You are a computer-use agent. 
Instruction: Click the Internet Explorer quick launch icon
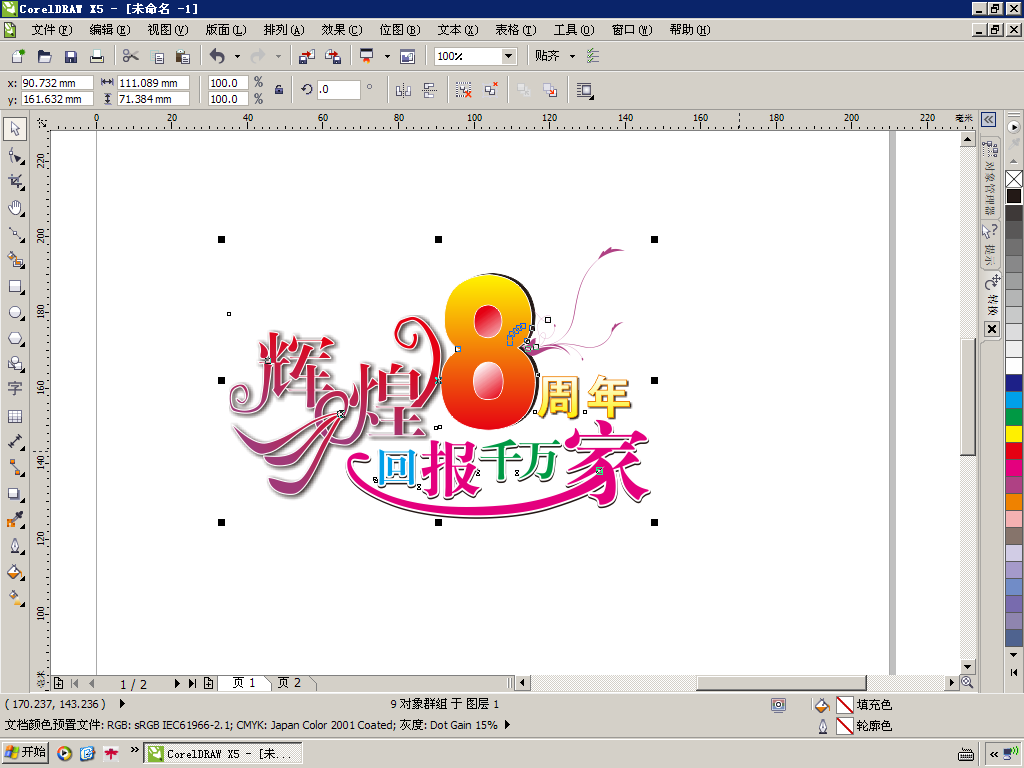point(87,754)
